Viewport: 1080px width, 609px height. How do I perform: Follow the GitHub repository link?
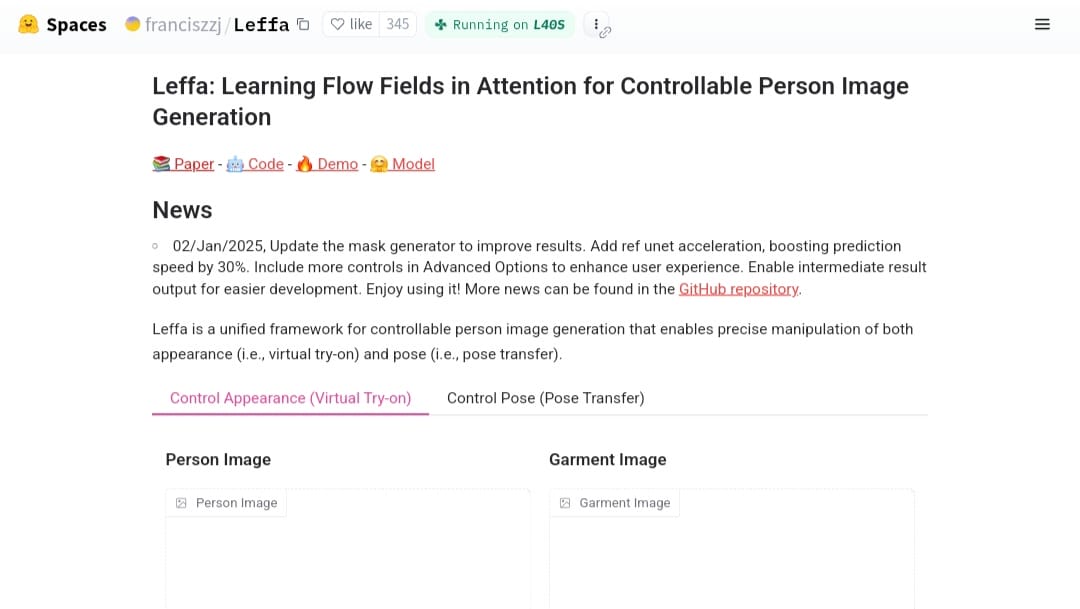click(738, 289)
